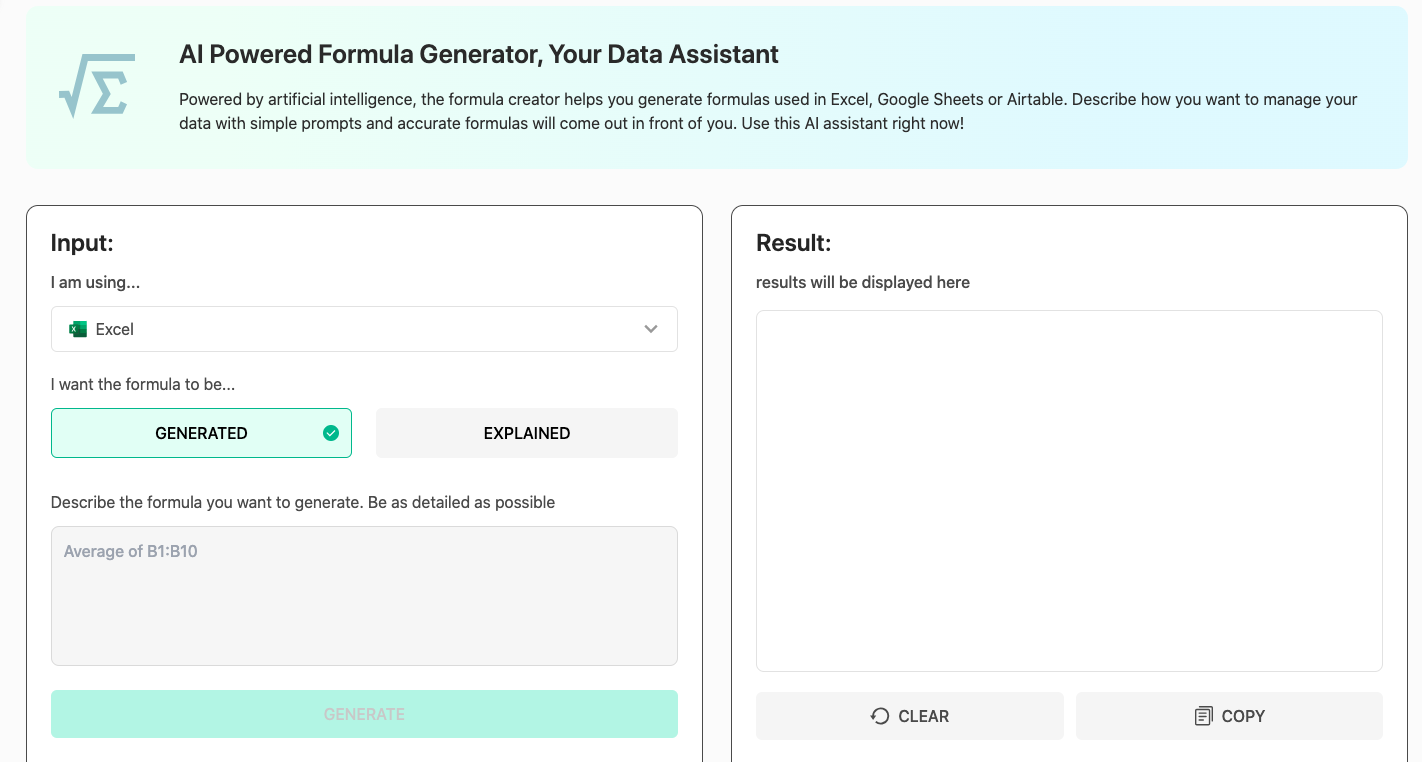
Task: Click the CLEAR button text
Action: click(923, 716)
